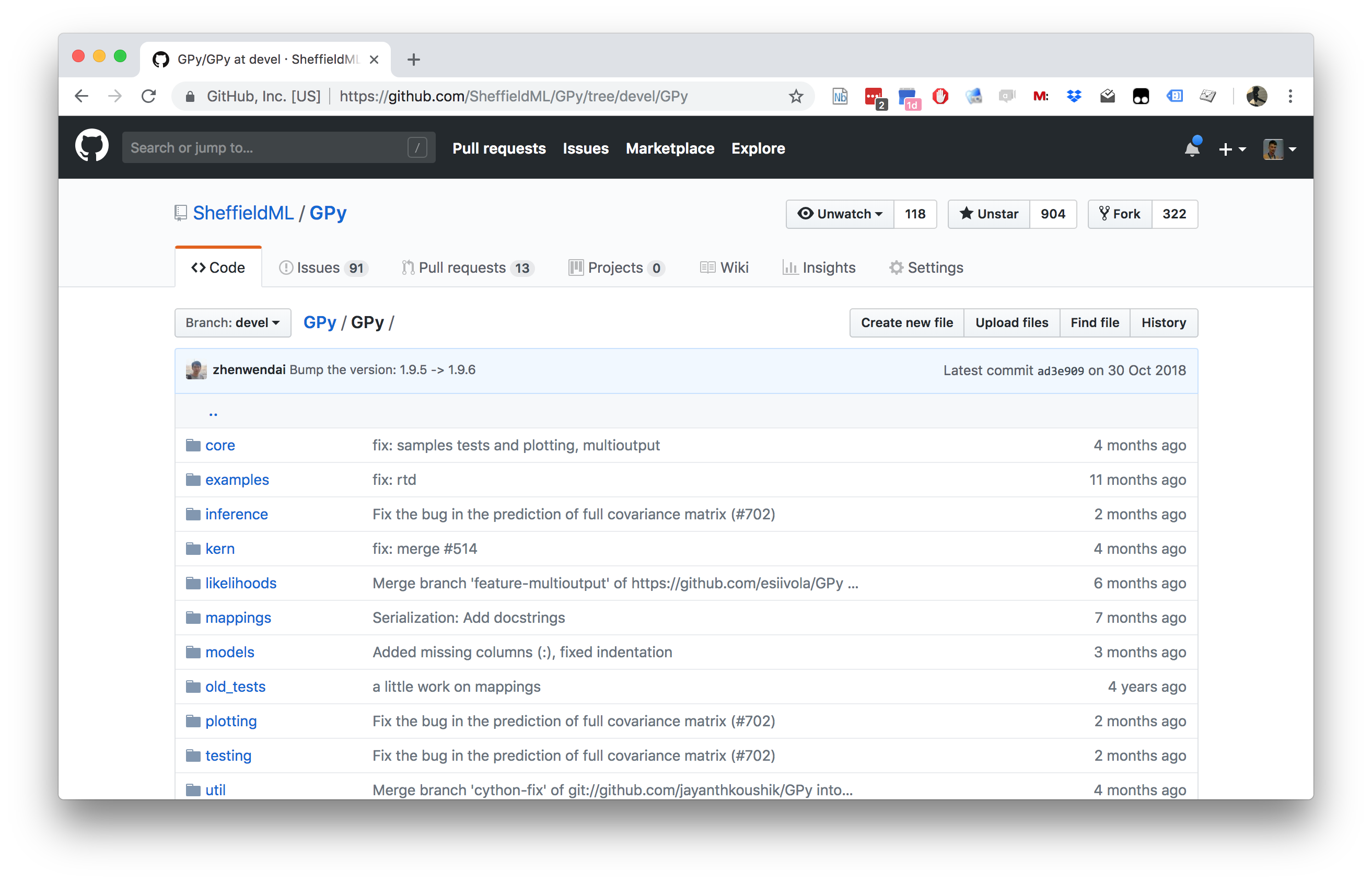
Task: Focus the Search or jump to field
Action: pyautogui.click(x=266, y=148)
